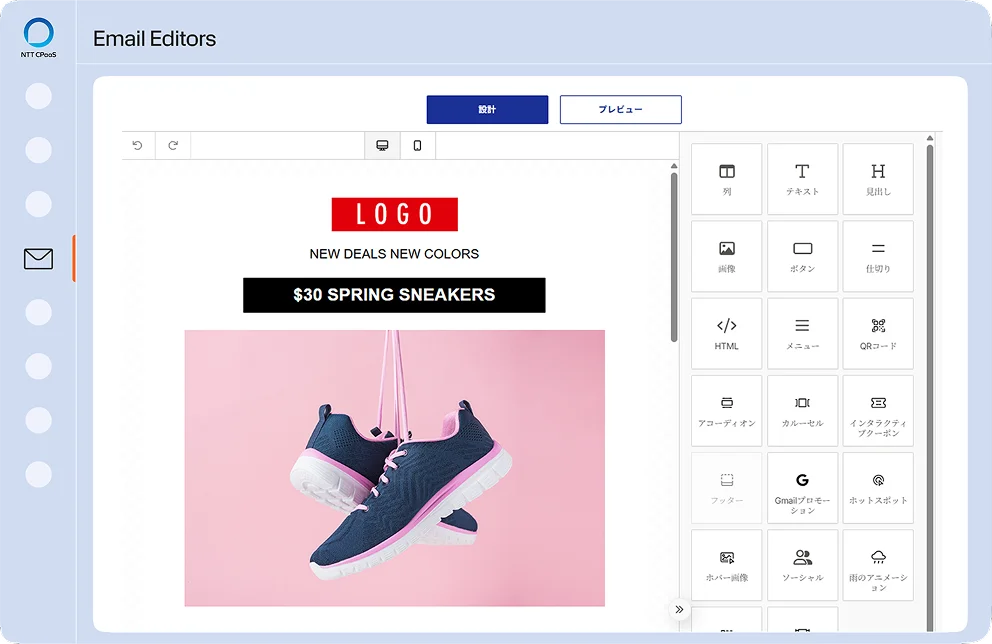Switch to mobile view mode
This screenshot has width=992, height=644.
418,146
